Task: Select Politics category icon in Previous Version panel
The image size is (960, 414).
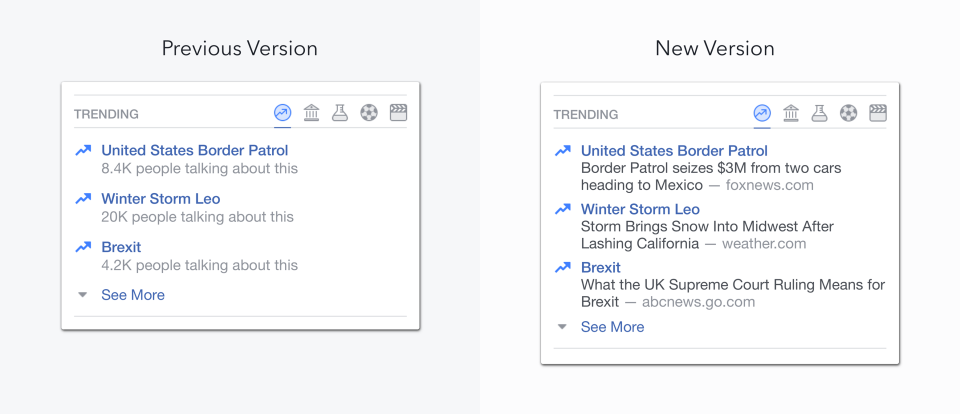Action: (311, 113)
